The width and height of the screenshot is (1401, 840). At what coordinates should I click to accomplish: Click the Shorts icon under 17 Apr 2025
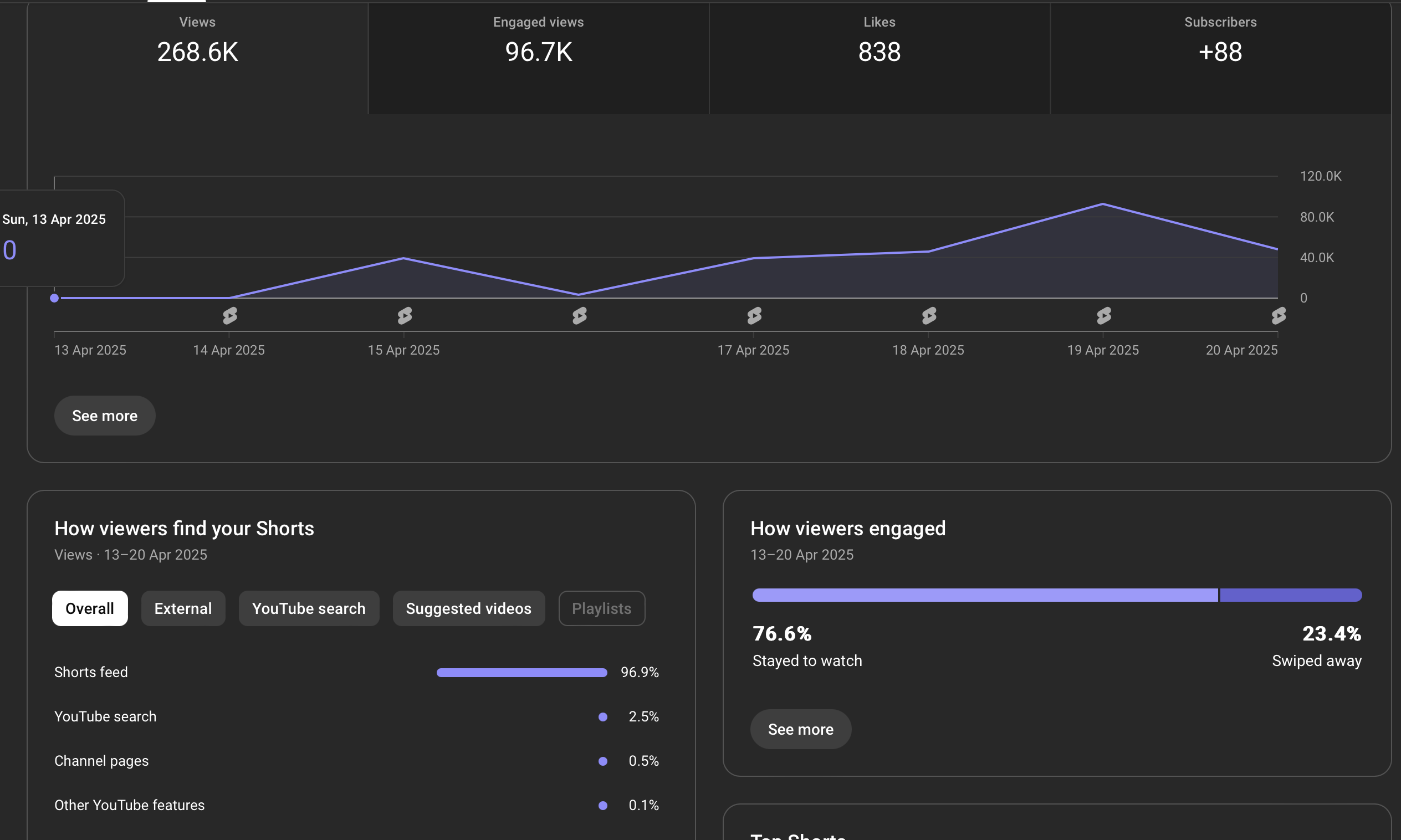click(x=754, y=315)
